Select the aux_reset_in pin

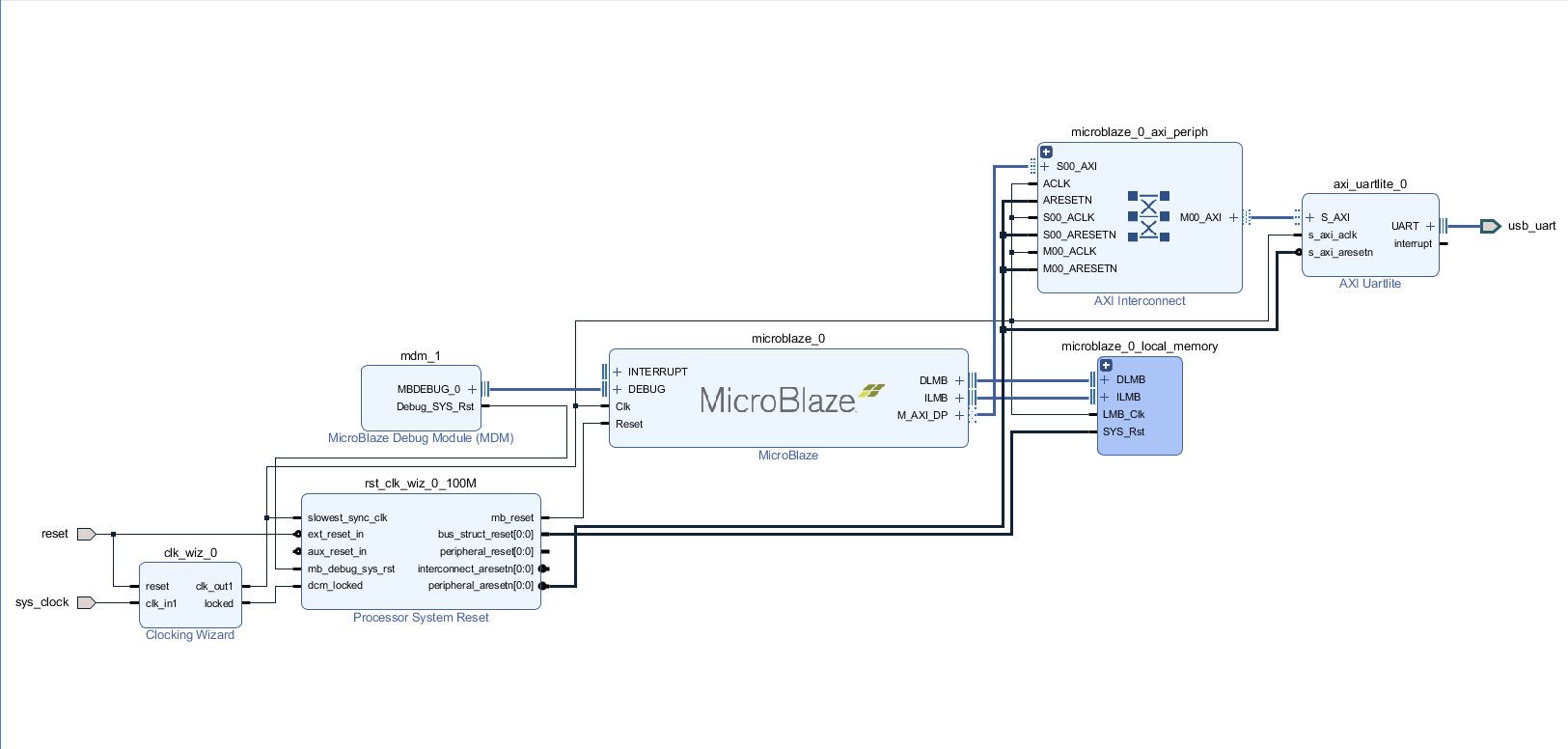click(x=337, y=551)
